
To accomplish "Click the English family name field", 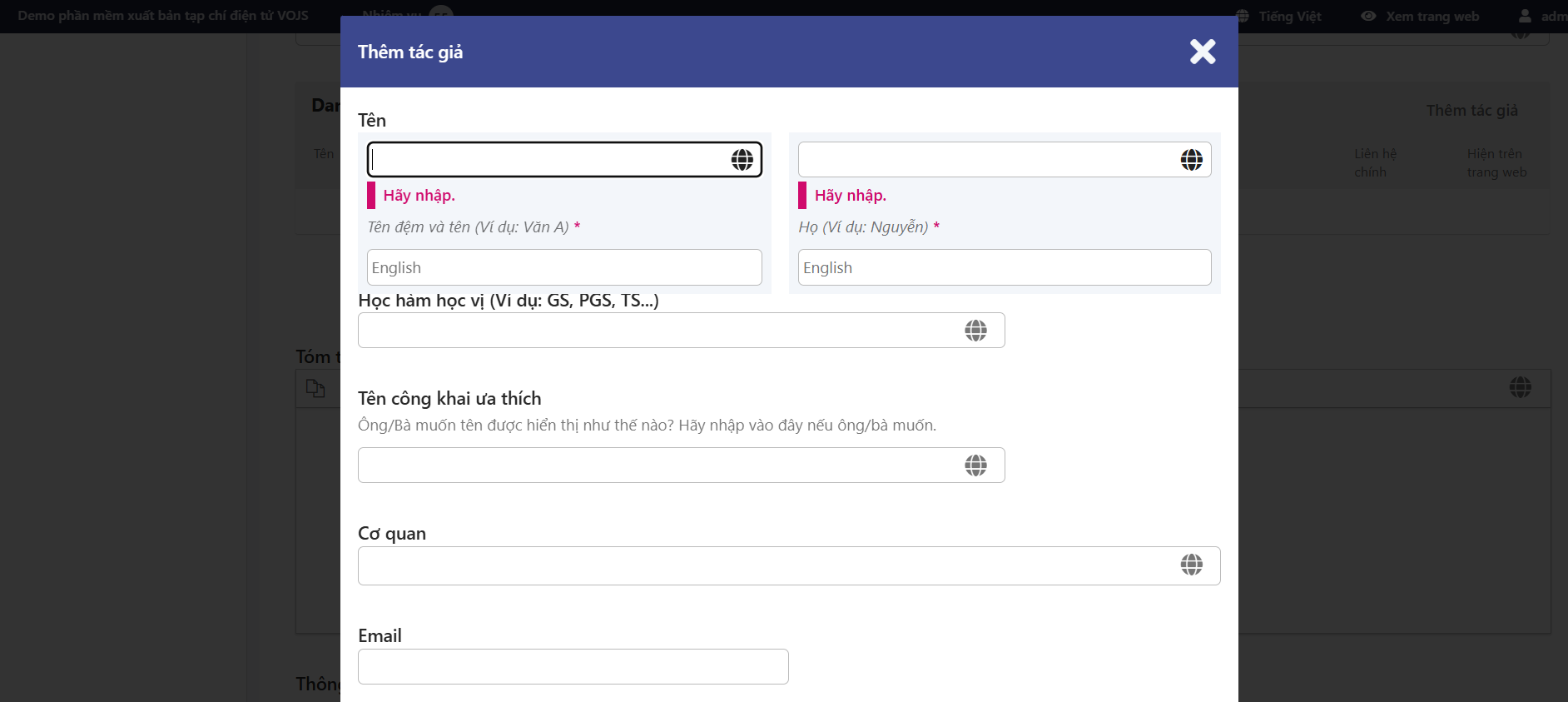I will pyautogui.click(x=1004, y=267).
